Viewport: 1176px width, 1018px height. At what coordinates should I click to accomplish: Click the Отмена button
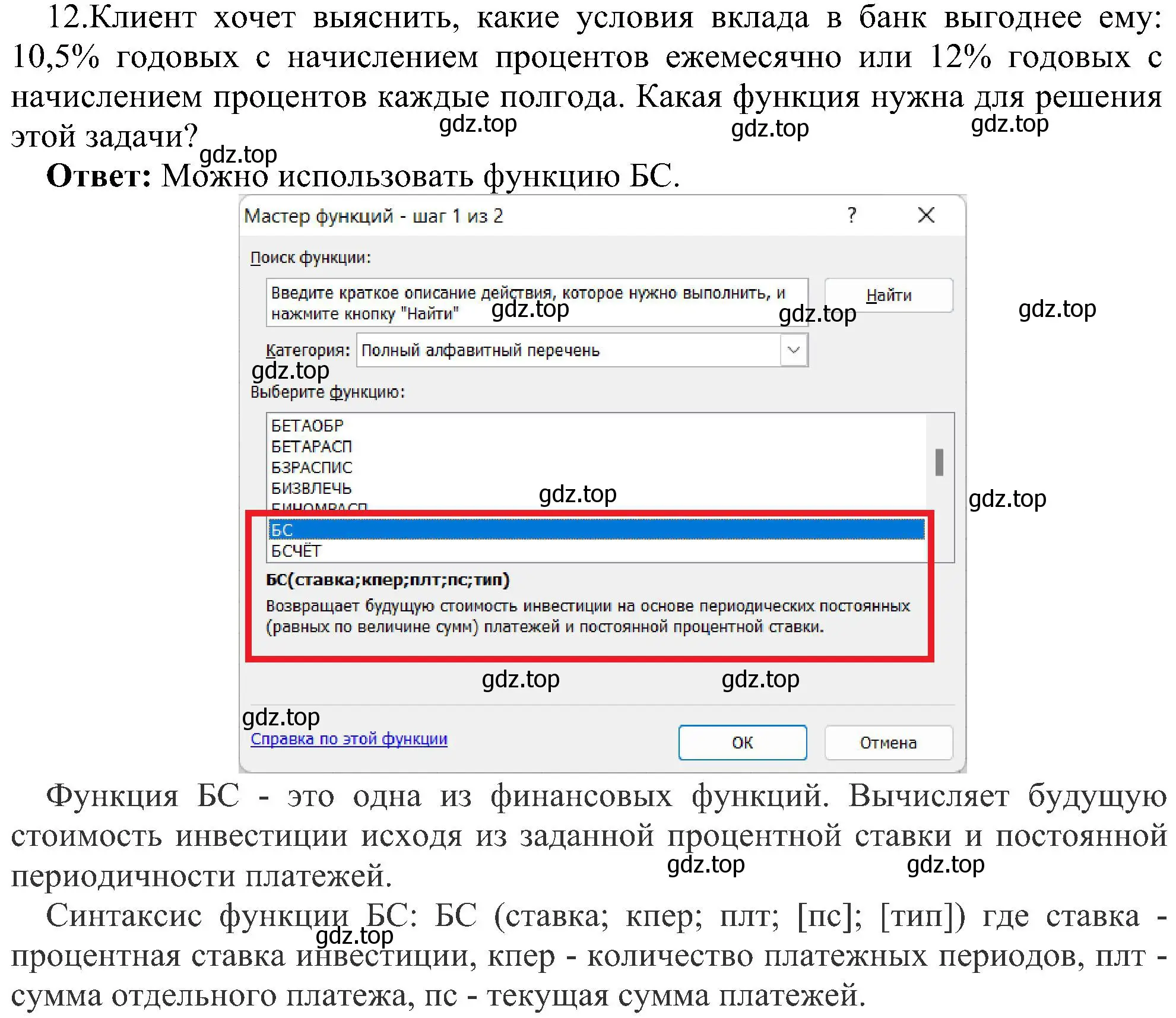[x=889, y=743]
